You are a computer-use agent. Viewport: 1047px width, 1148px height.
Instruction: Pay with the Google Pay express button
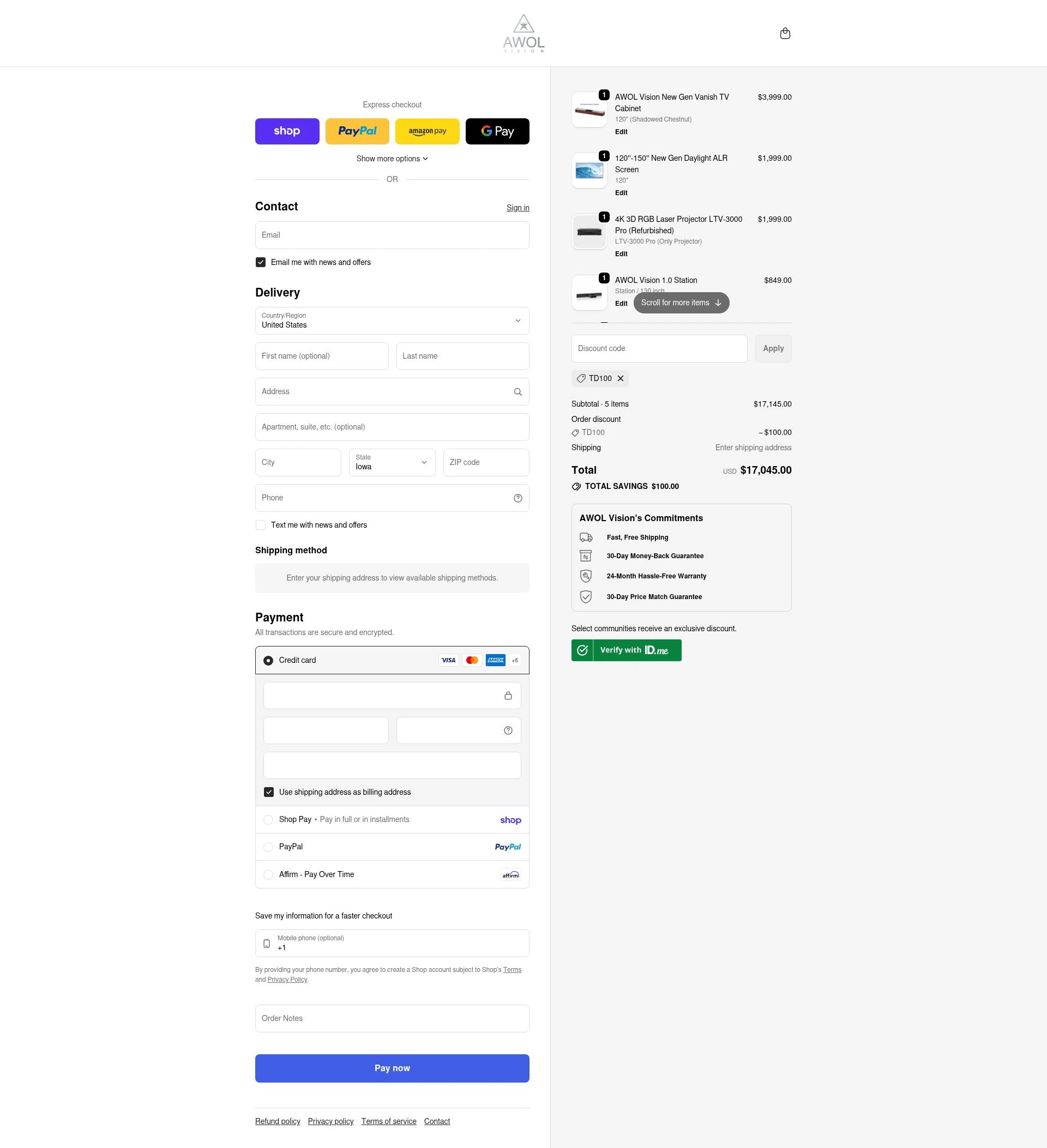[497, 131]
